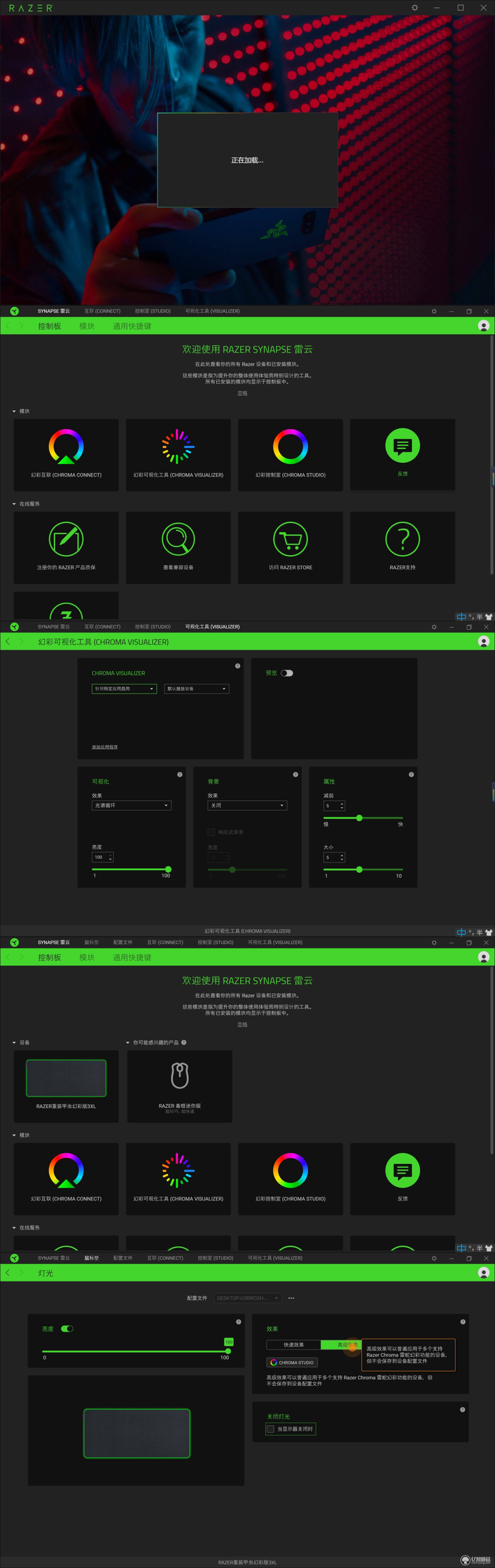Click the 亮度 value field in 可视化 panel

click(x=103, y=857)
